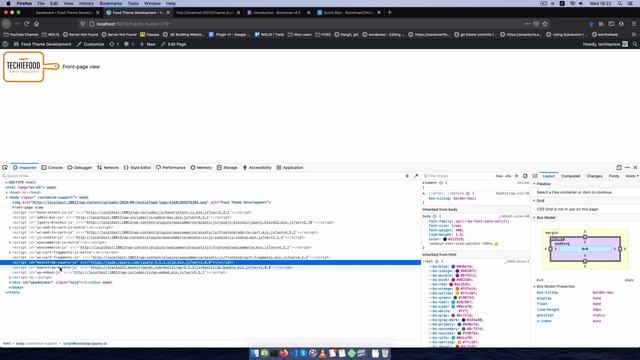Open the History menu in menu bar
This screenshot has height=360, width=640.
coord(86,3)
